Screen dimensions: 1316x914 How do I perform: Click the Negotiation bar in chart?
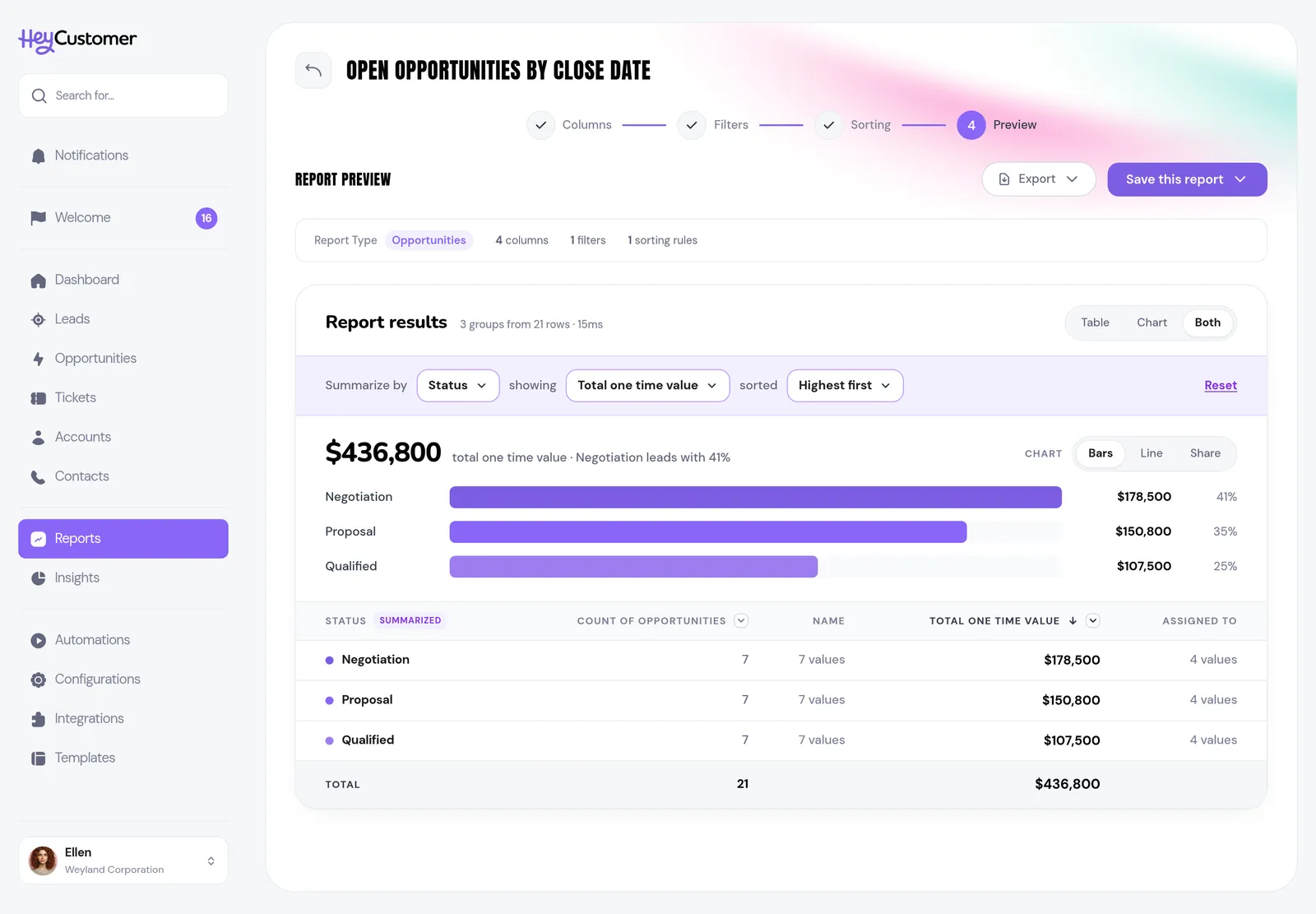pos(755,497)
